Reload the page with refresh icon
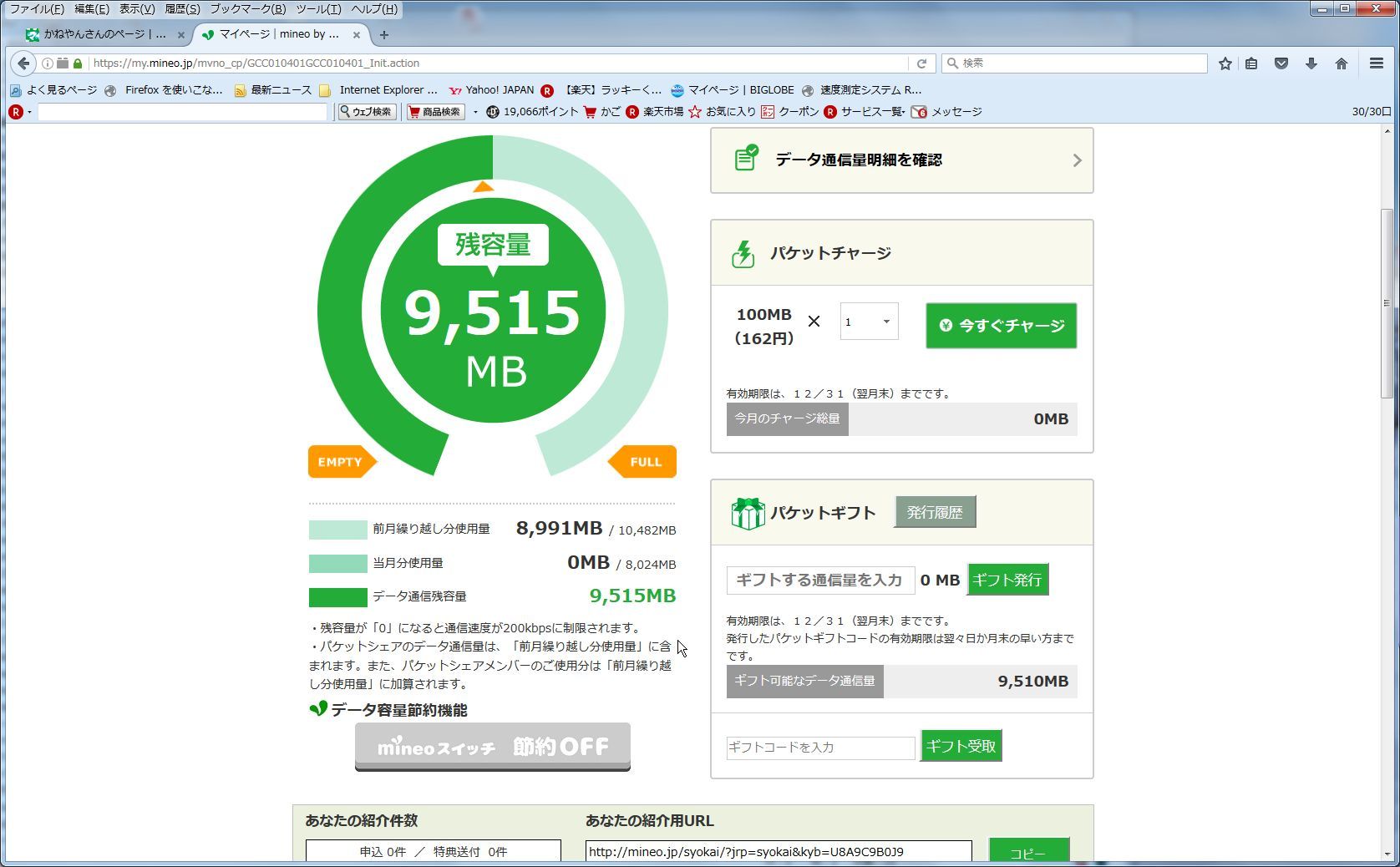1400x867 pixels. (x=921, y=63)
